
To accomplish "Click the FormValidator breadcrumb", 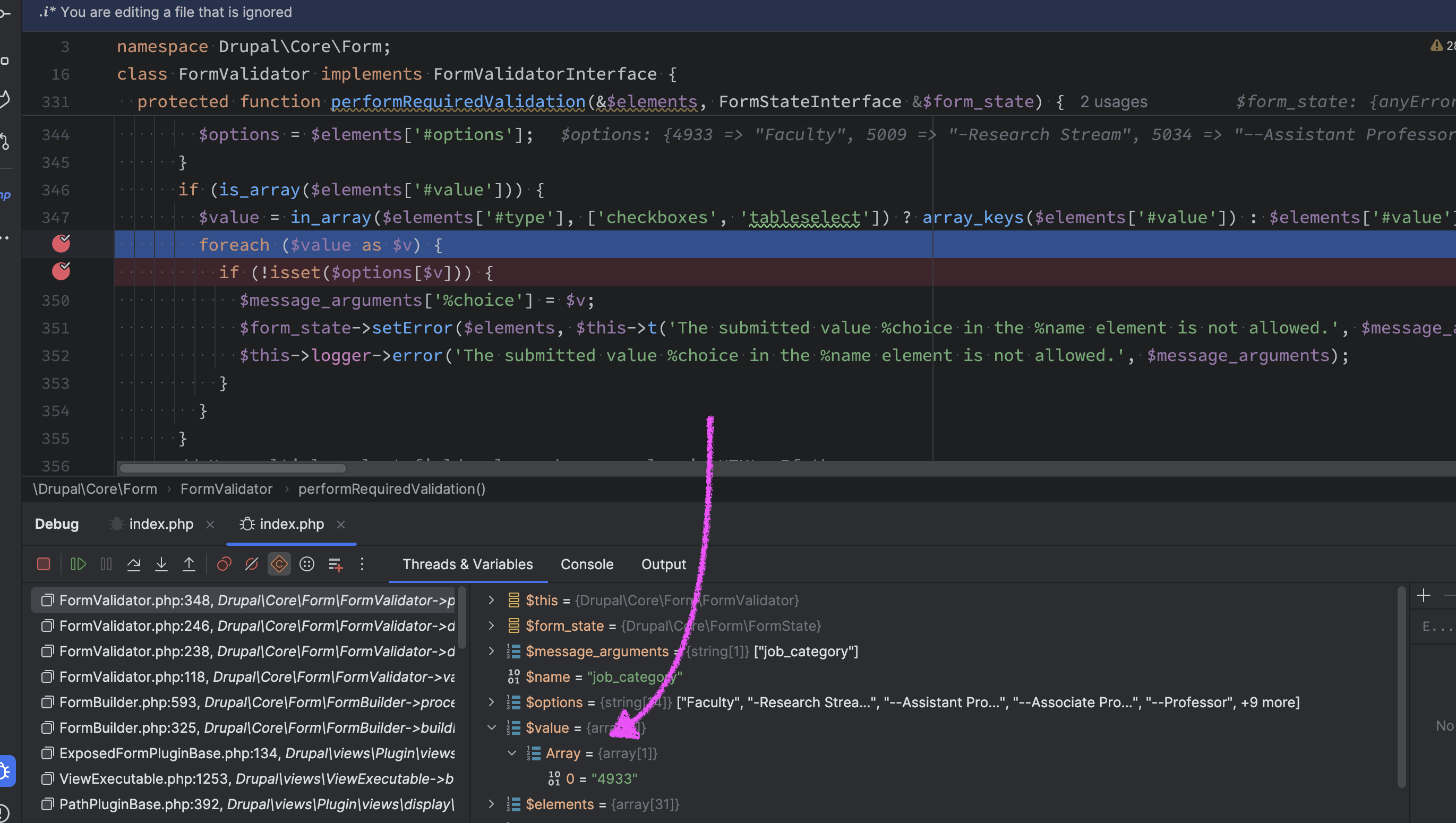I will point(226,489).
